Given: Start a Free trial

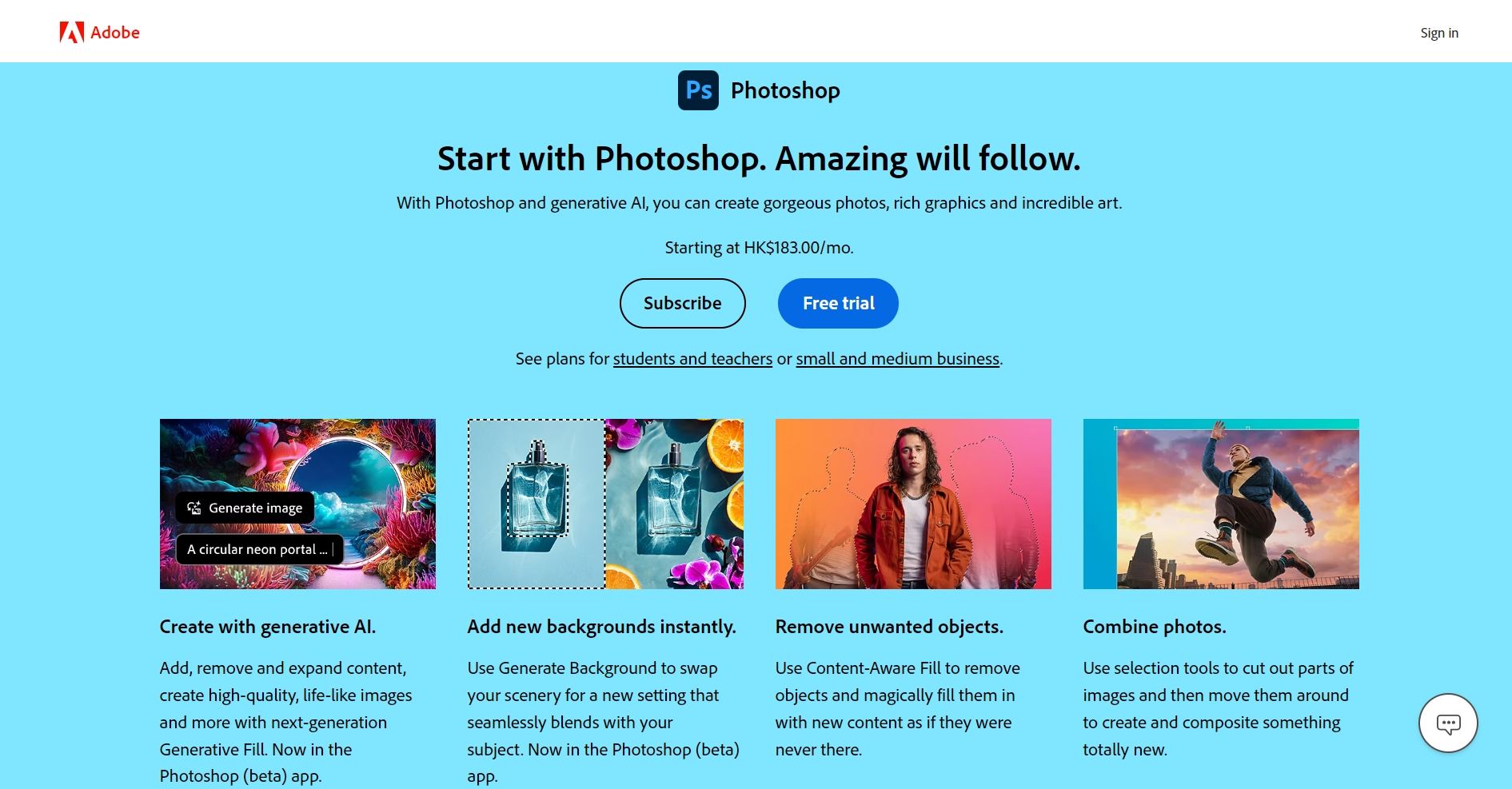Looking at the screenshot, I should pos(837,303).
